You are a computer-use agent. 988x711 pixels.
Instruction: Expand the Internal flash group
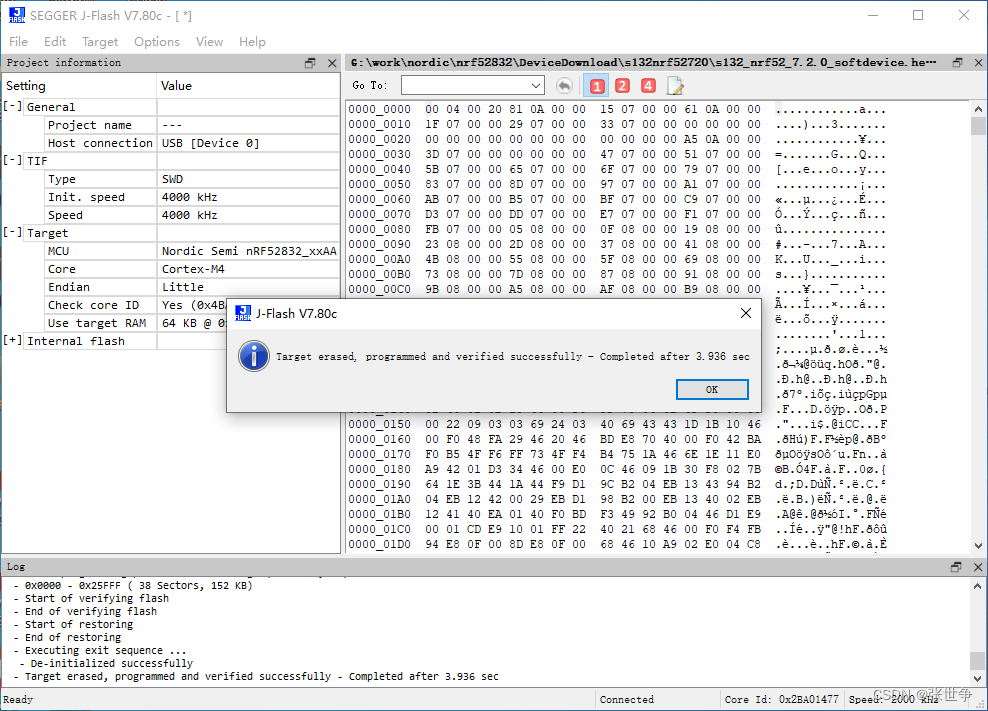tap(13, 340)
